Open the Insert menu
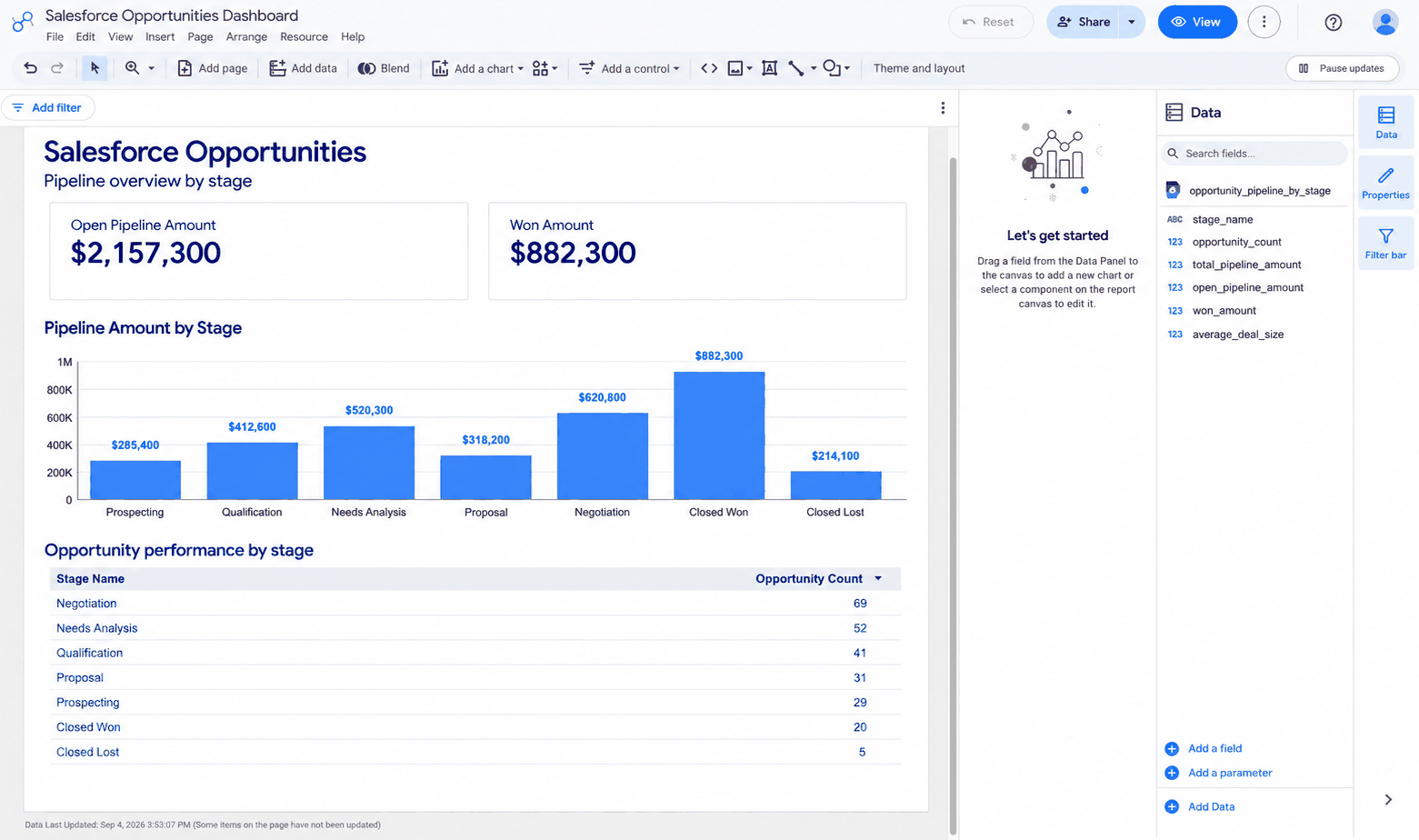 coord(160,37)
